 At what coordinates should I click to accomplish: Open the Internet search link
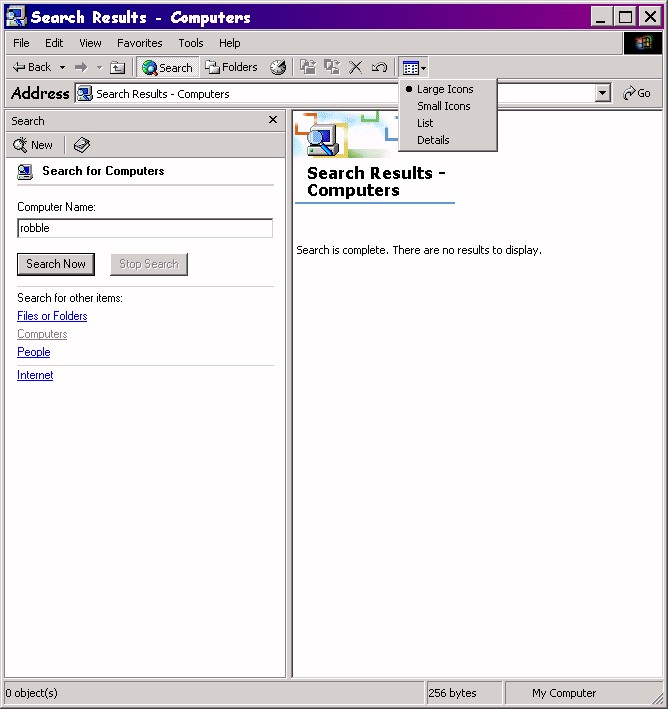[x=35, y=375]
